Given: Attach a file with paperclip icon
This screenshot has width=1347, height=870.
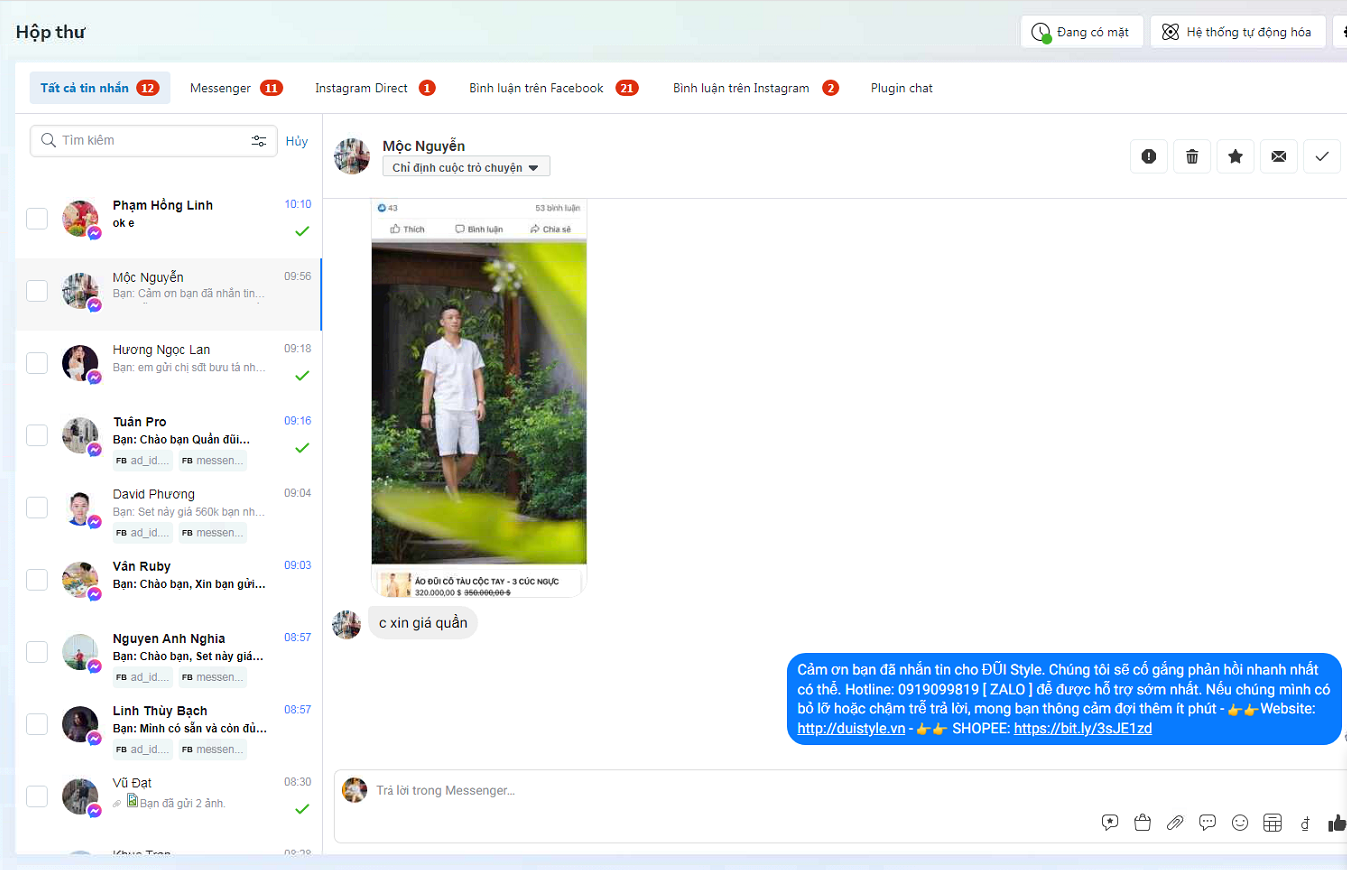Looking at the screenshot, I should click(1175, 823).
